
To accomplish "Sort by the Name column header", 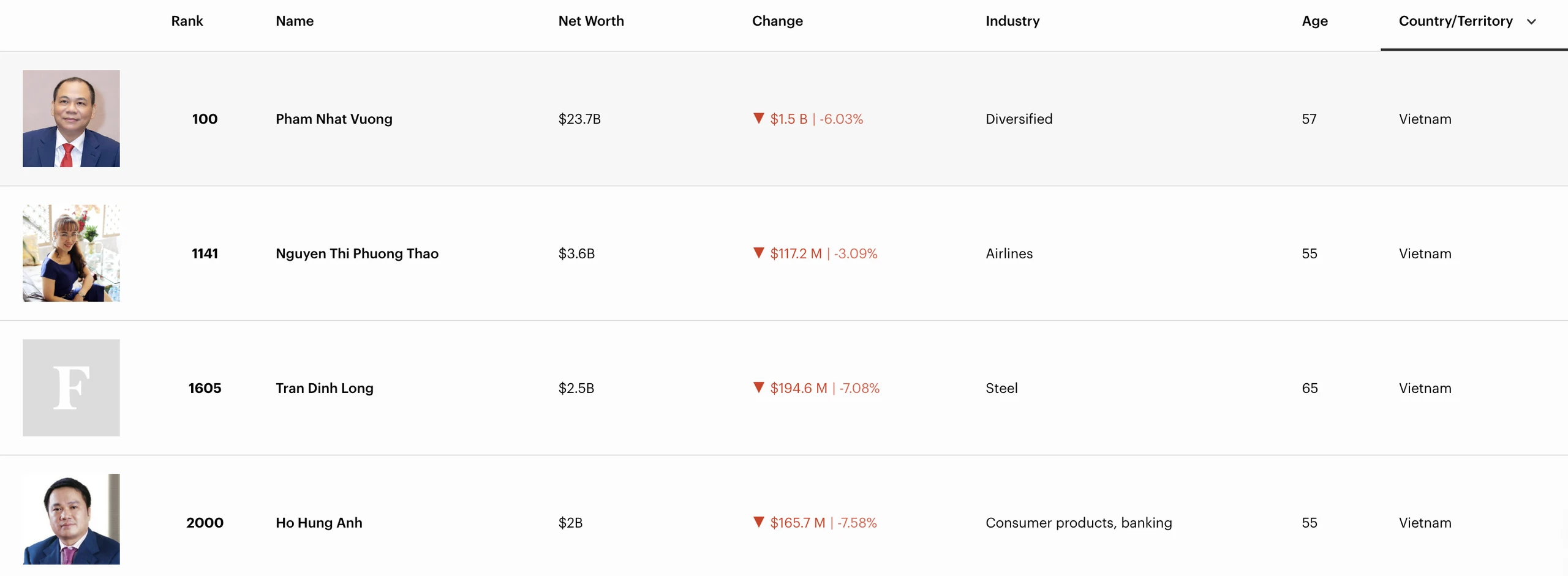I will (295, 21).
